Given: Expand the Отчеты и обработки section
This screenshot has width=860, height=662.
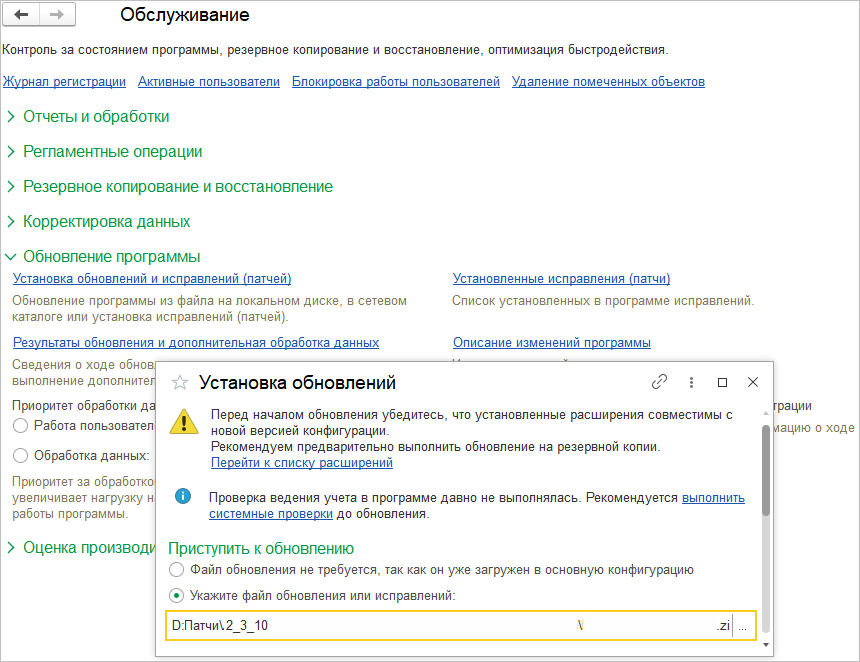Looking at the screenshot, I should [x=96, y=117].
